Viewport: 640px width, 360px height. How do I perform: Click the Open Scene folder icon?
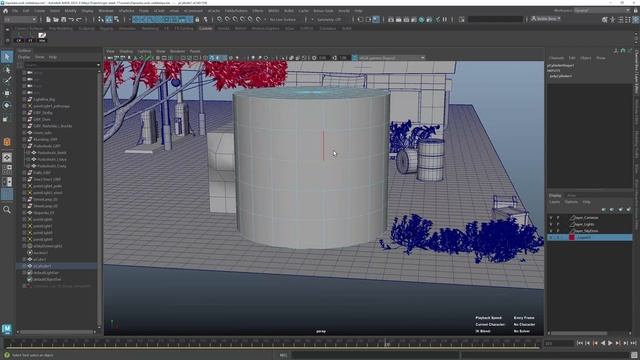(56, 20)
